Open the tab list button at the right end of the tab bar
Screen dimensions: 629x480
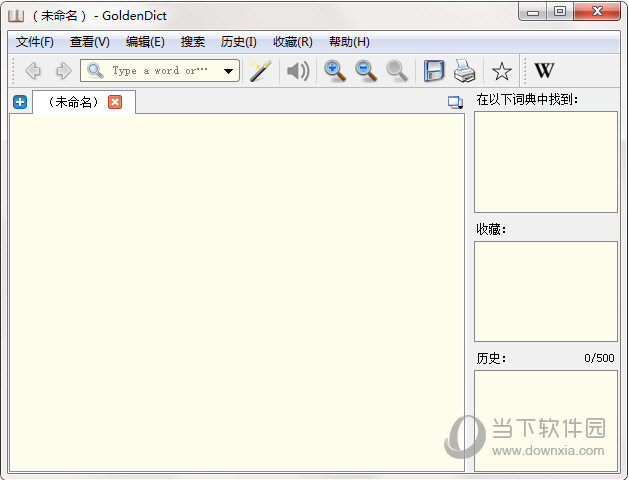[x=455, y=102]
